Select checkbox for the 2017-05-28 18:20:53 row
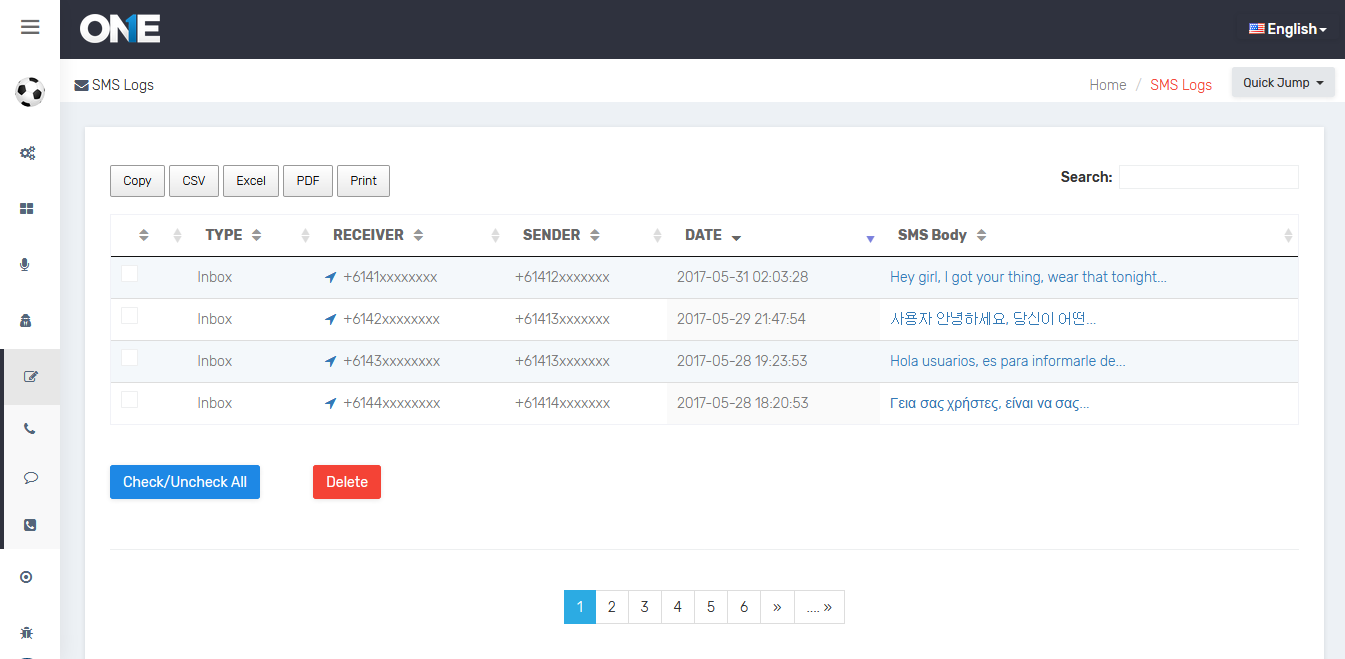Viewport: 1345px width, 659px height. 129,400
